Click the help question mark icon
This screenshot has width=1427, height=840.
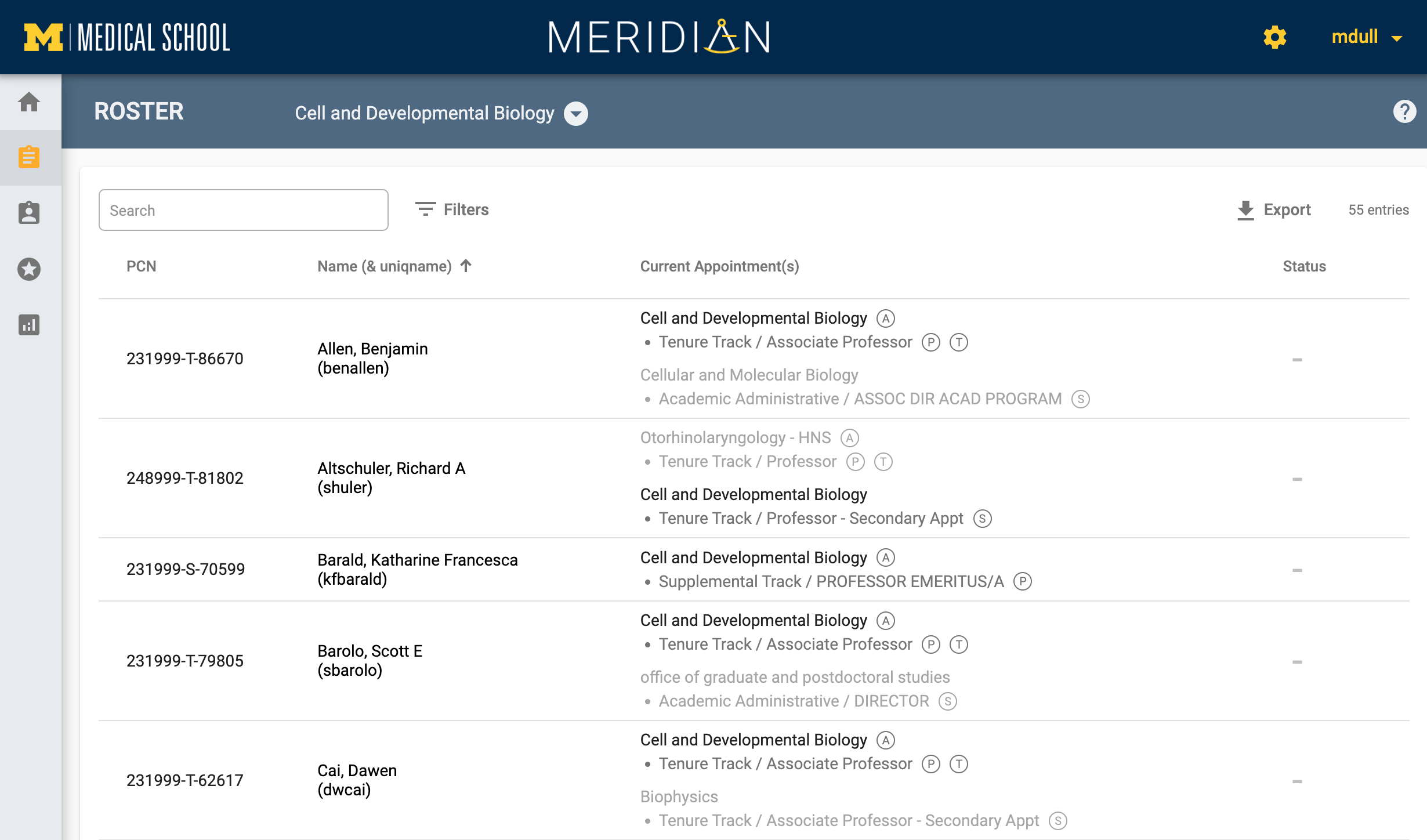click(x=1404, y=111)
